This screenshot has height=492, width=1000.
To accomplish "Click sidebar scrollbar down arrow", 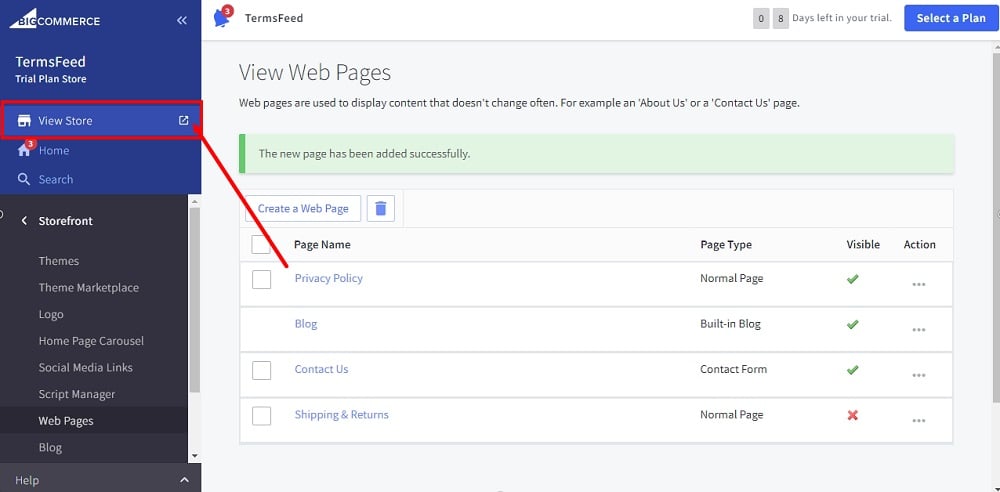I will point(195,456).
